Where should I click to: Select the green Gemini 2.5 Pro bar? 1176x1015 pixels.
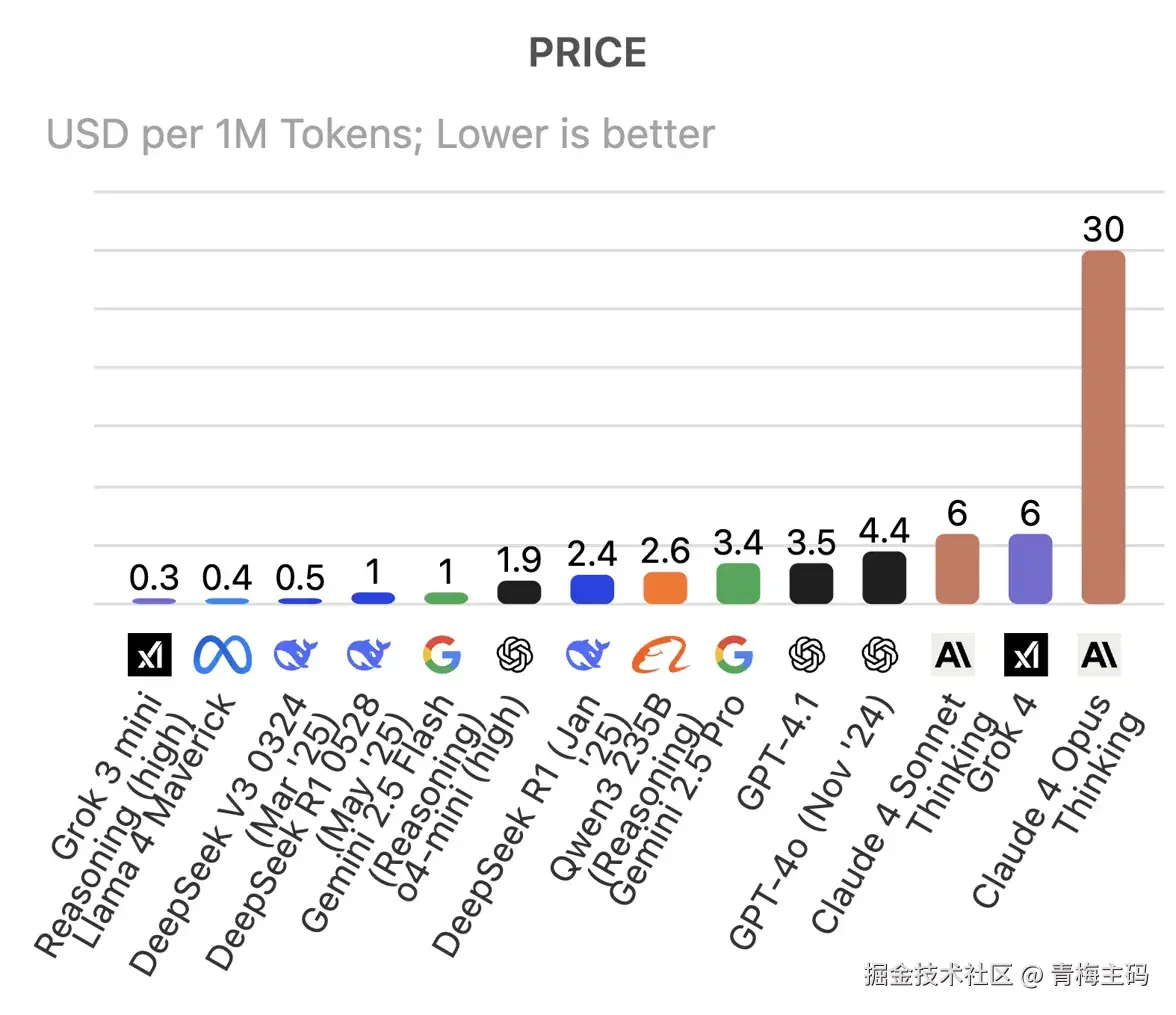[x=738, y=584]
